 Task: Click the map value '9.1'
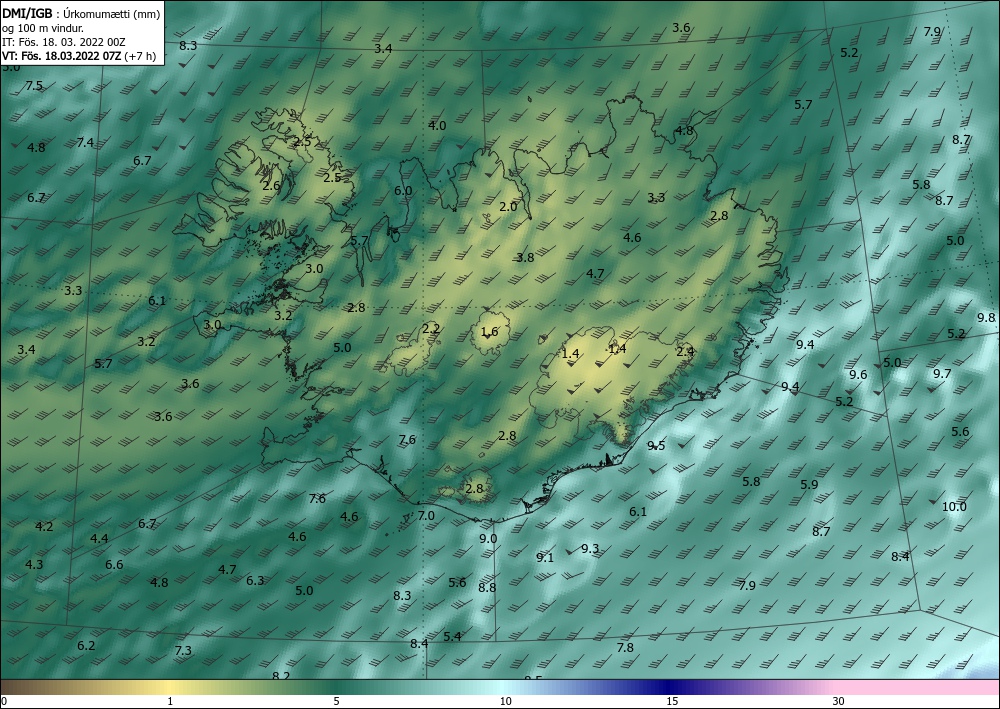click(545, 558)
